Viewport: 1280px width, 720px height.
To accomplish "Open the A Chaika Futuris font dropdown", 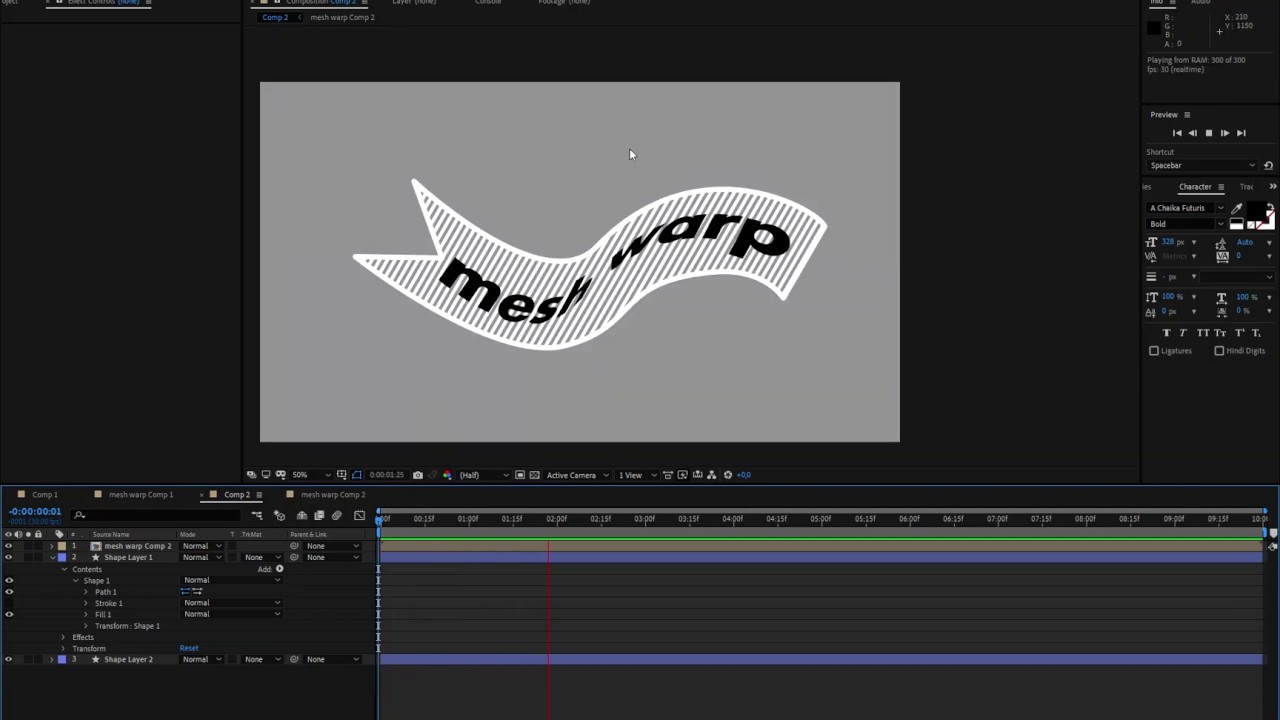I will pyautogui.click(x=1187, y=208).
